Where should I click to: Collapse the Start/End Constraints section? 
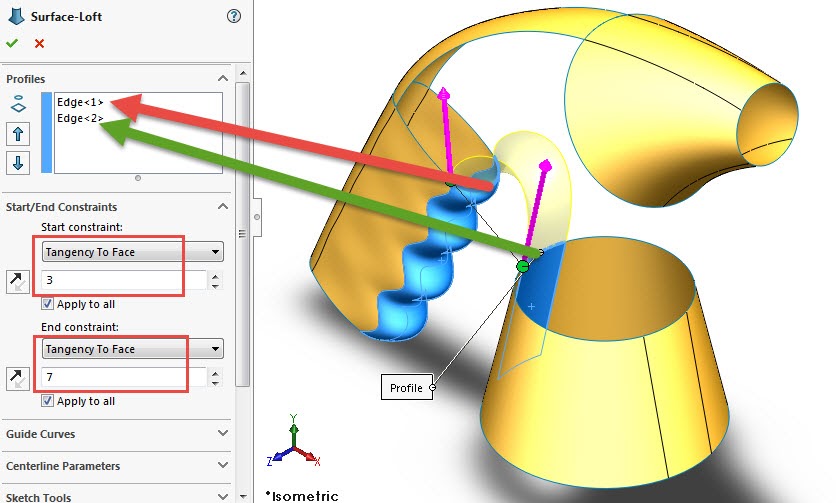(x=223, y=206)
